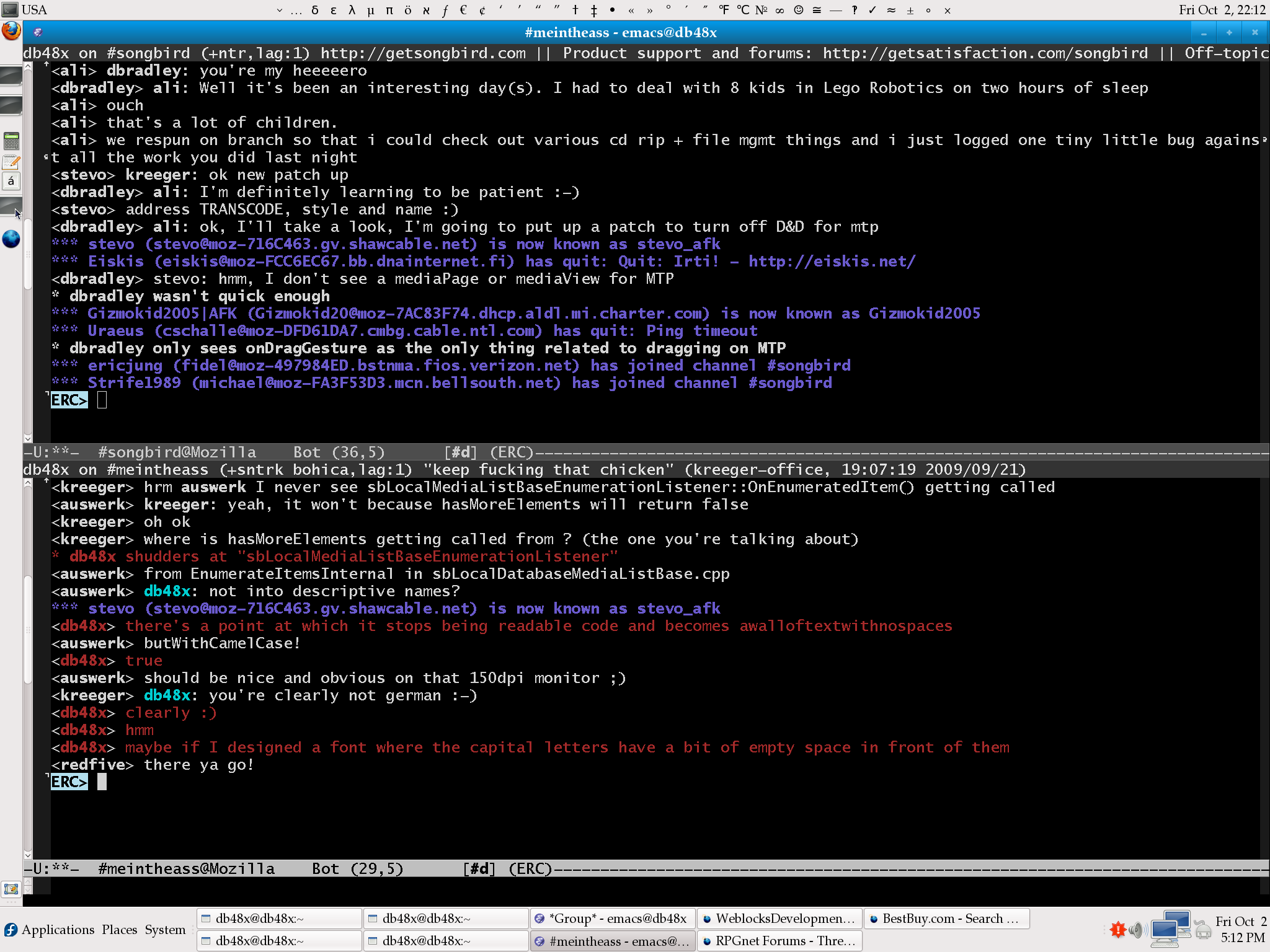Insert the question mark ? from the palette

click(854, 10)
